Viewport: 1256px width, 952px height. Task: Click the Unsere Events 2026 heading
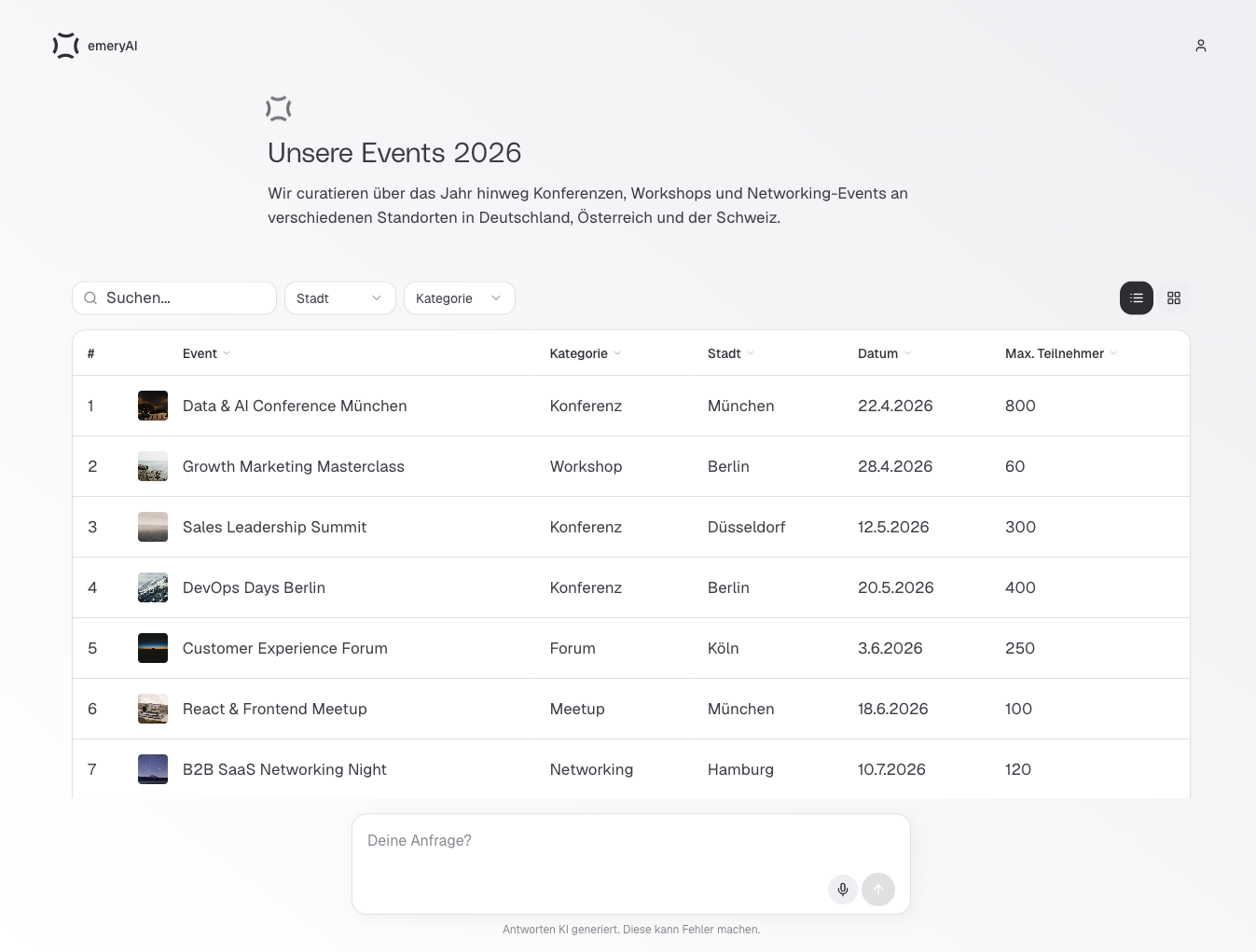[394, 153]
